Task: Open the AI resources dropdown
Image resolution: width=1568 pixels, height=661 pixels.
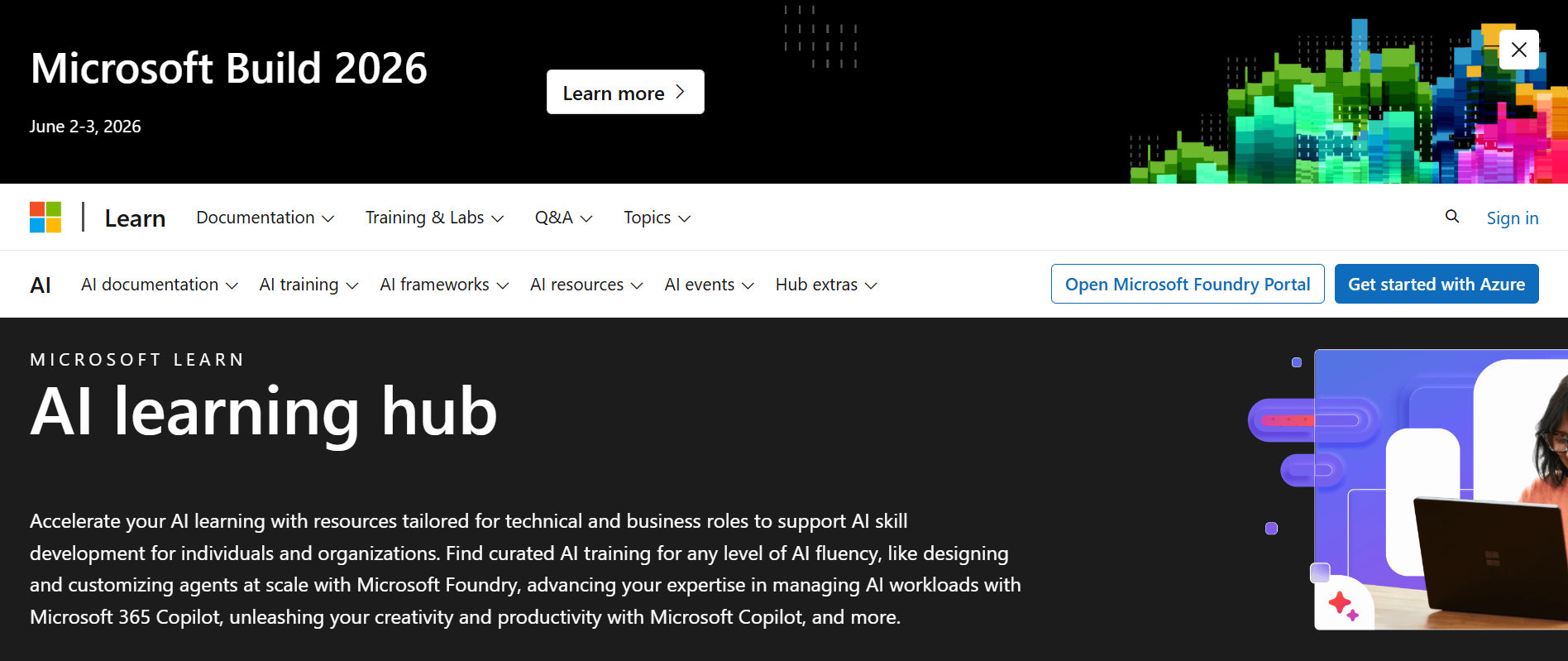Action: click(x=586, y=284)
